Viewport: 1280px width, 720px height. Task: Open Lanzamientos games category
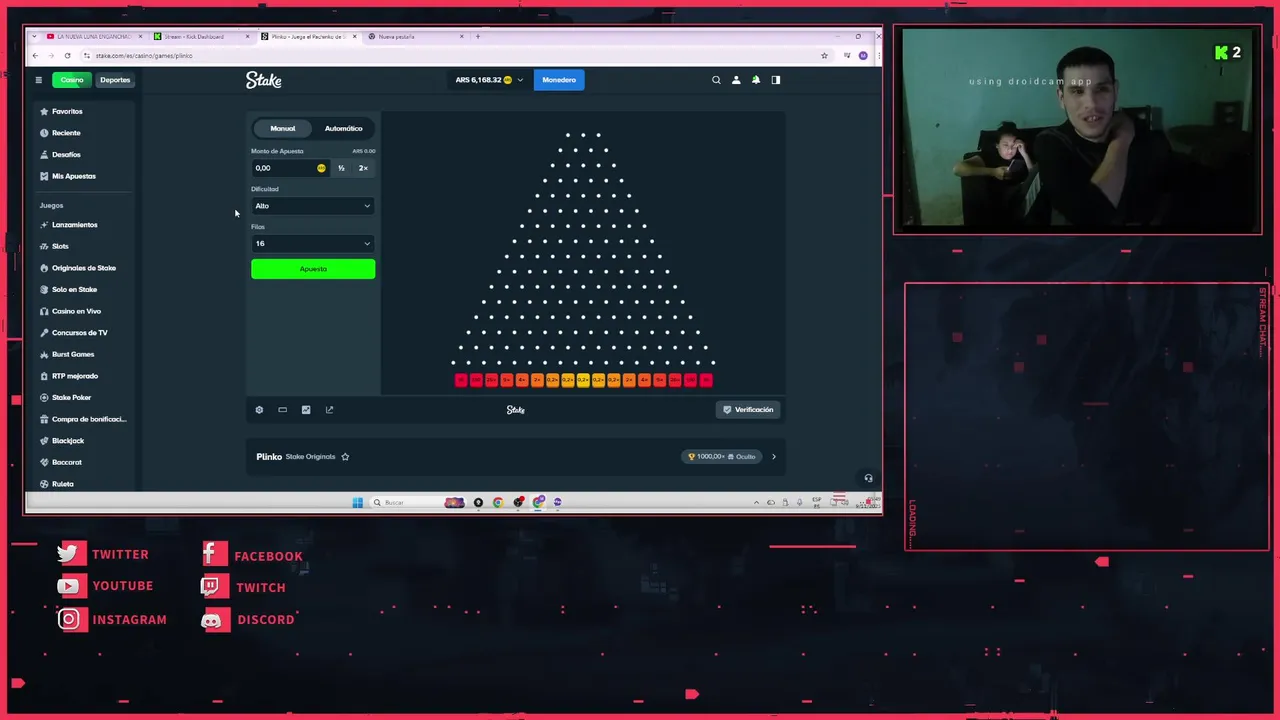click(75, 225)
